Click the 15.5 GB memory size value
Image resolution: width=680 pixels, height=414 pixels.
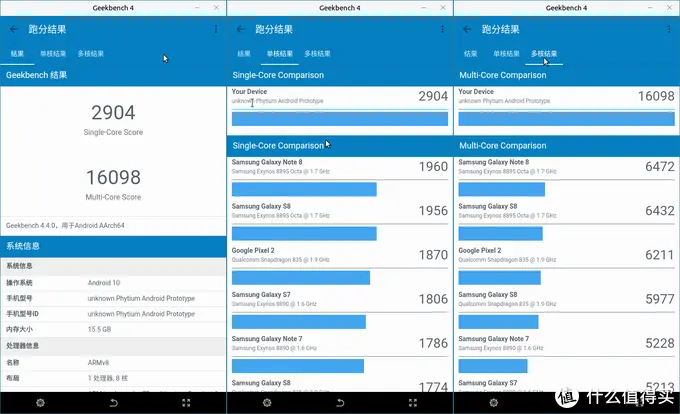[99, 329]
